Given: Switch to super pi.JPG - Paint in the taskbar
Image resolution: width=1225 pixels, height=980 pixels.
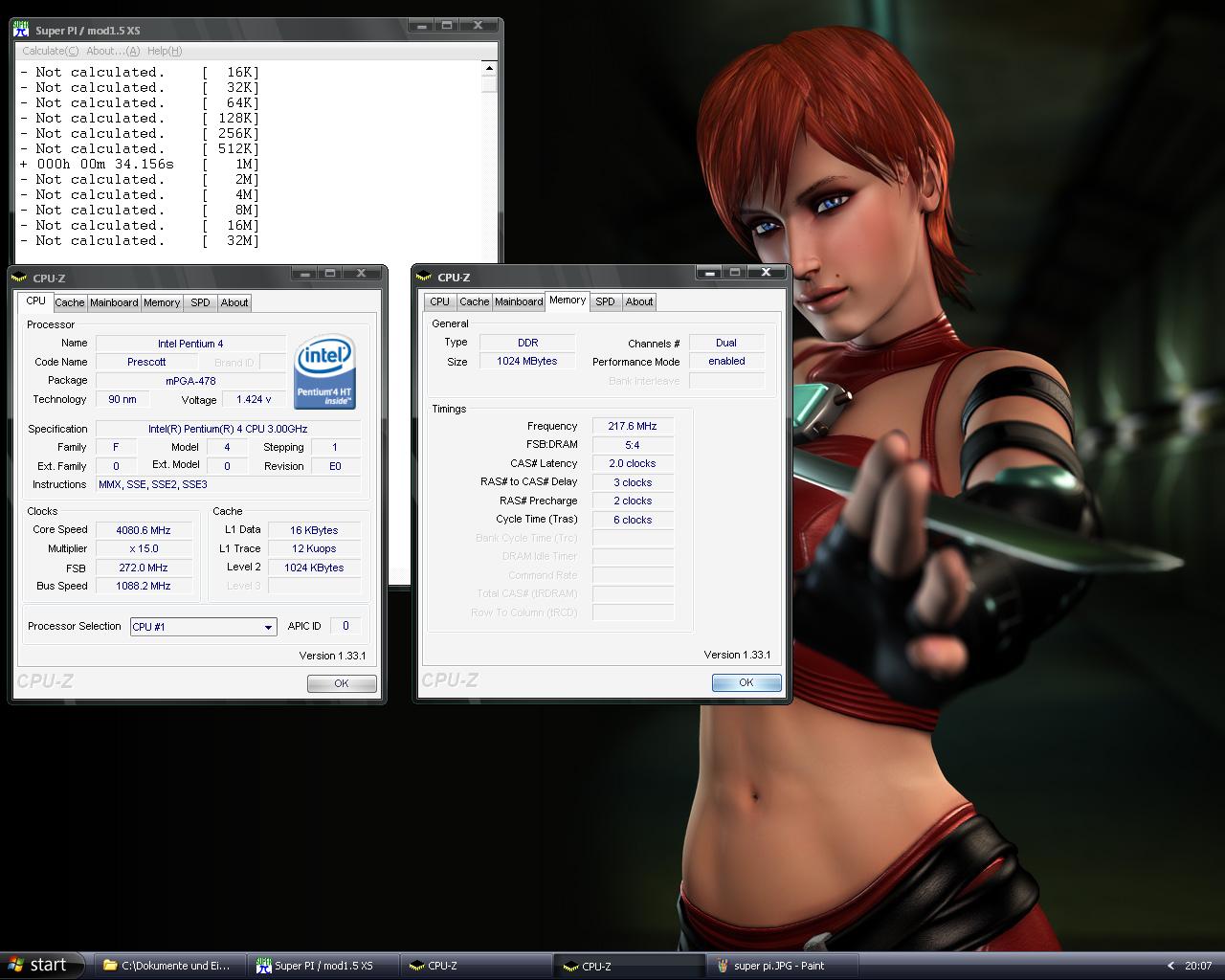Looking at the screenshot, I should point(782,966).
